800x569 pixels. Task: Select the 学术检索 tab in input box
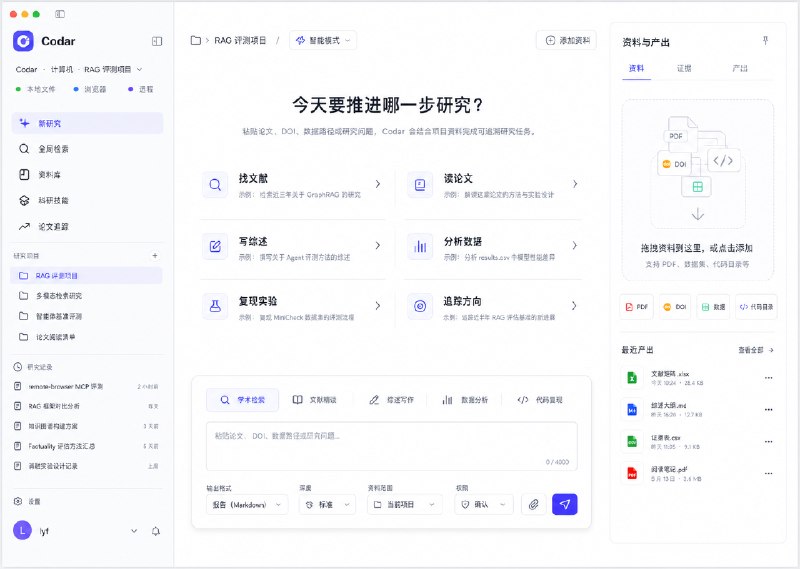(242, 400)
